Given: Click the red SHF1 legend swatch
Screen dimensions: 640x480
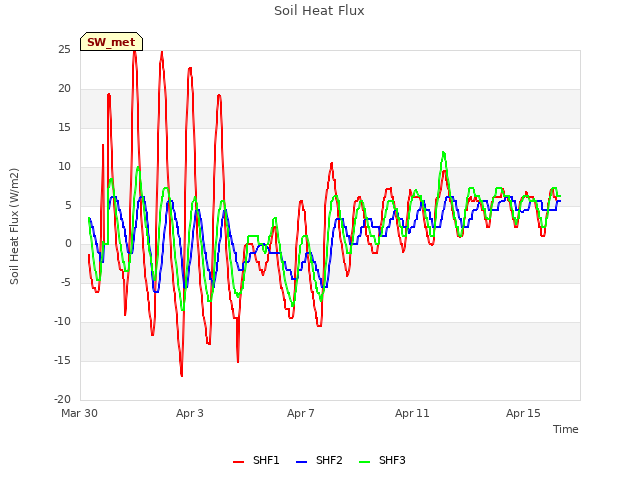Looking at the screenshot, I should coord(238,462).
